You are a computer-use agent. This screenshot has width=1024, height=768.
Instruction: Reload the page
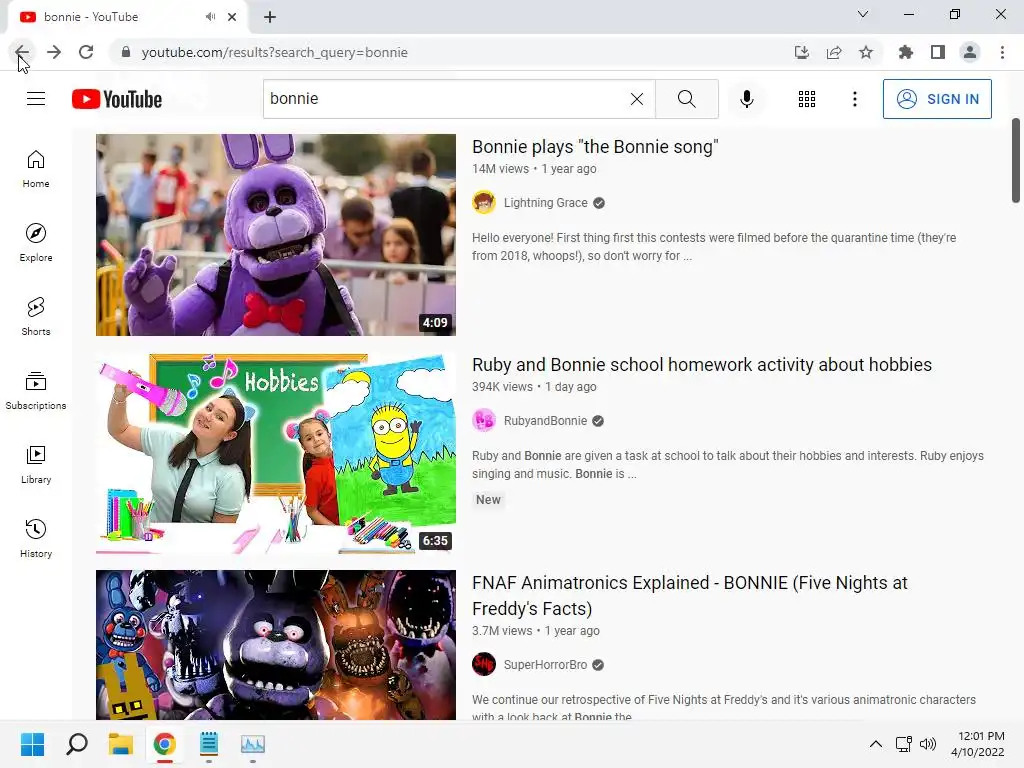coord(86,52)
